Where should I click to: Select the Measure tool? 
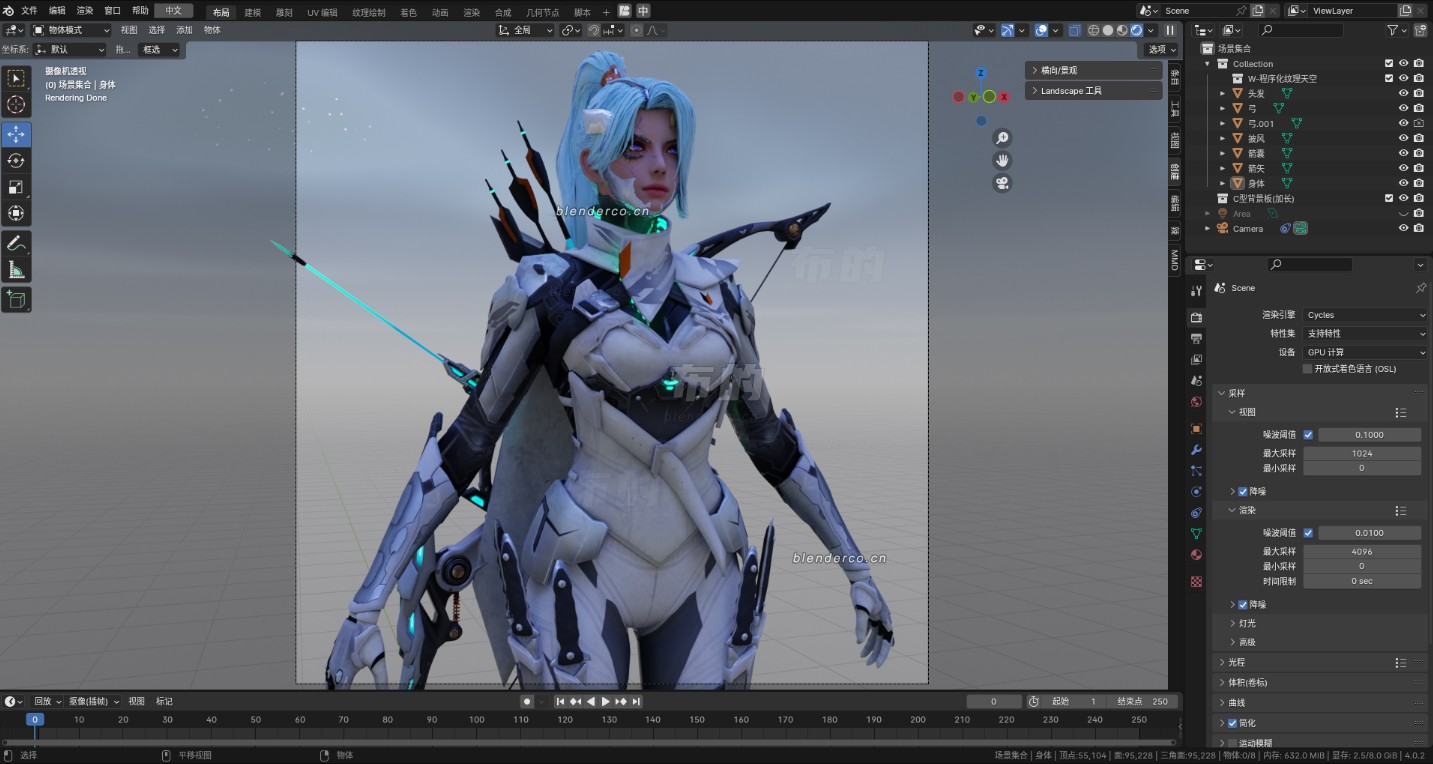click(16, 270)
